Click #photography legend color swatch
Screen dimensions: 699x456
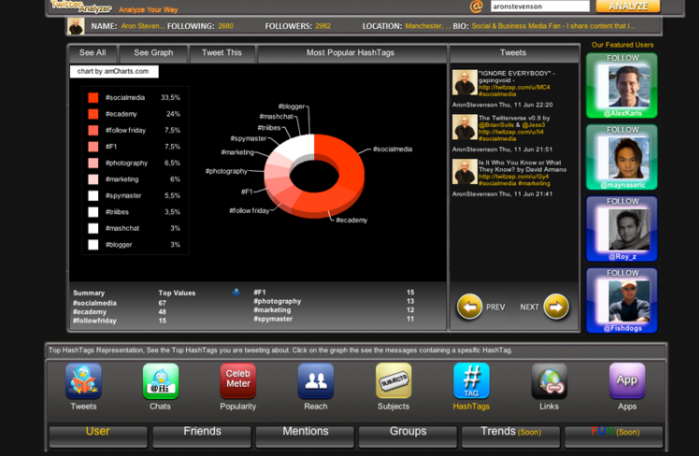point(93,163)
